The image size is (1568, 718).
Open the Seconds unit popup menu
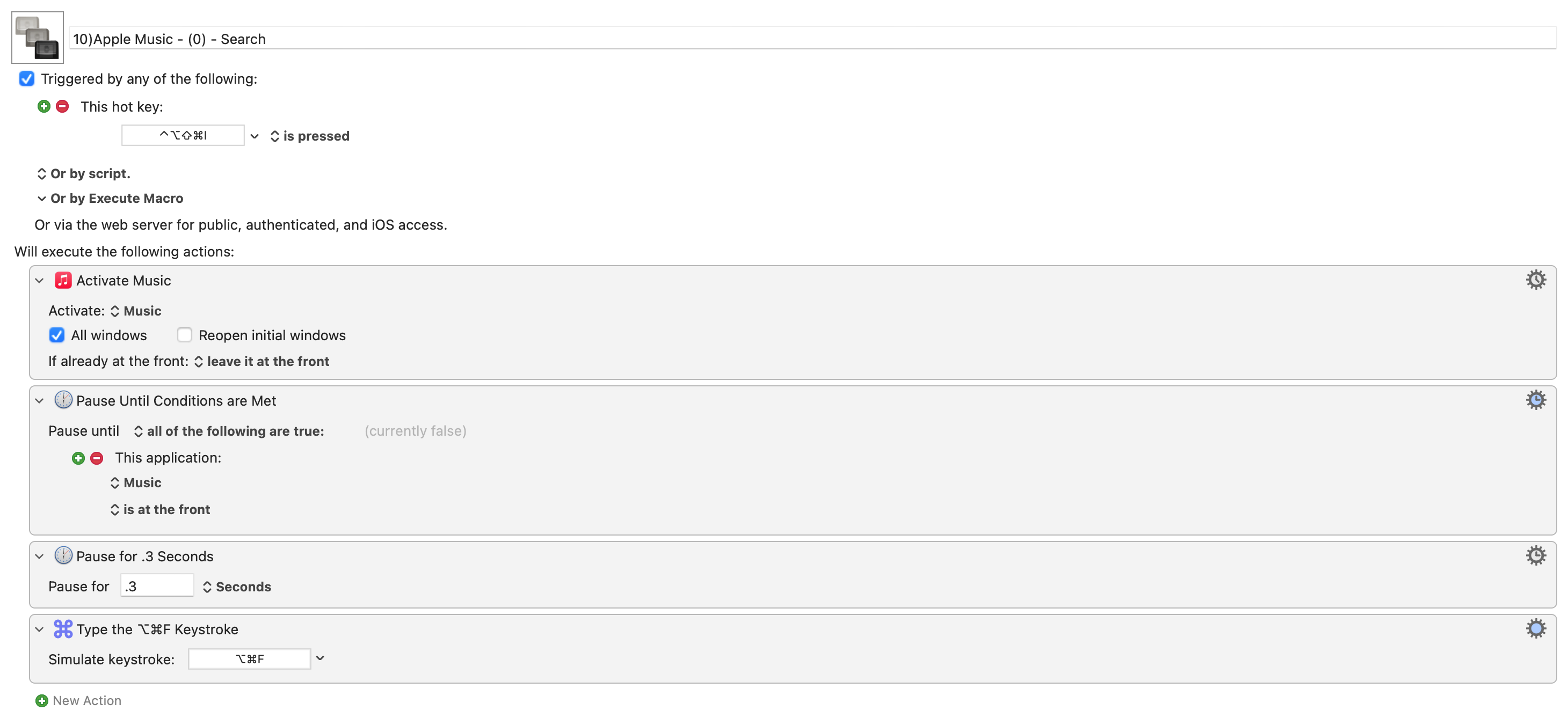(x=237, y=587)
